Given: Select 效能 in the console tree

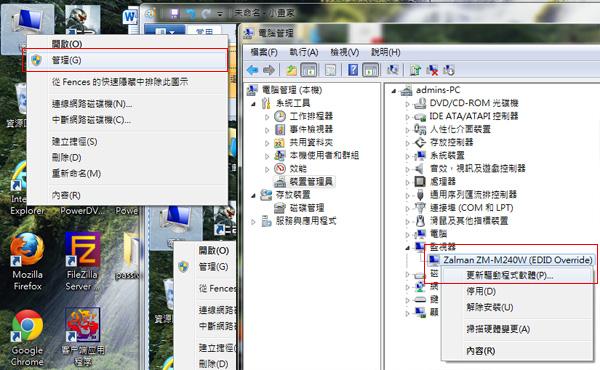Looking at the screenshot, I should (x=298, y=168).
